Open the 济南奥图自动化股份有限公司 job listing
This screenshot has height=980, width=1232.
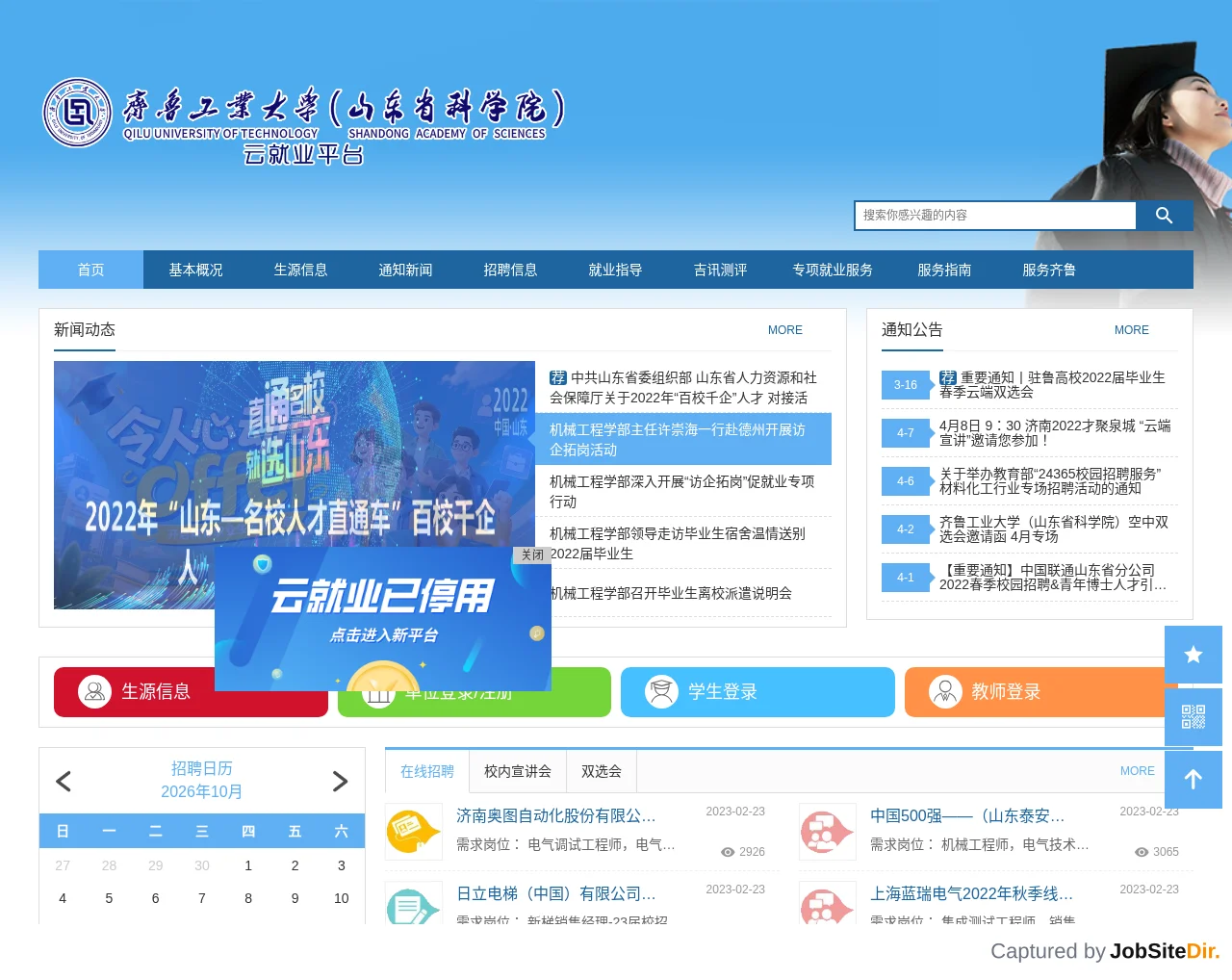[x=555, y=816]
